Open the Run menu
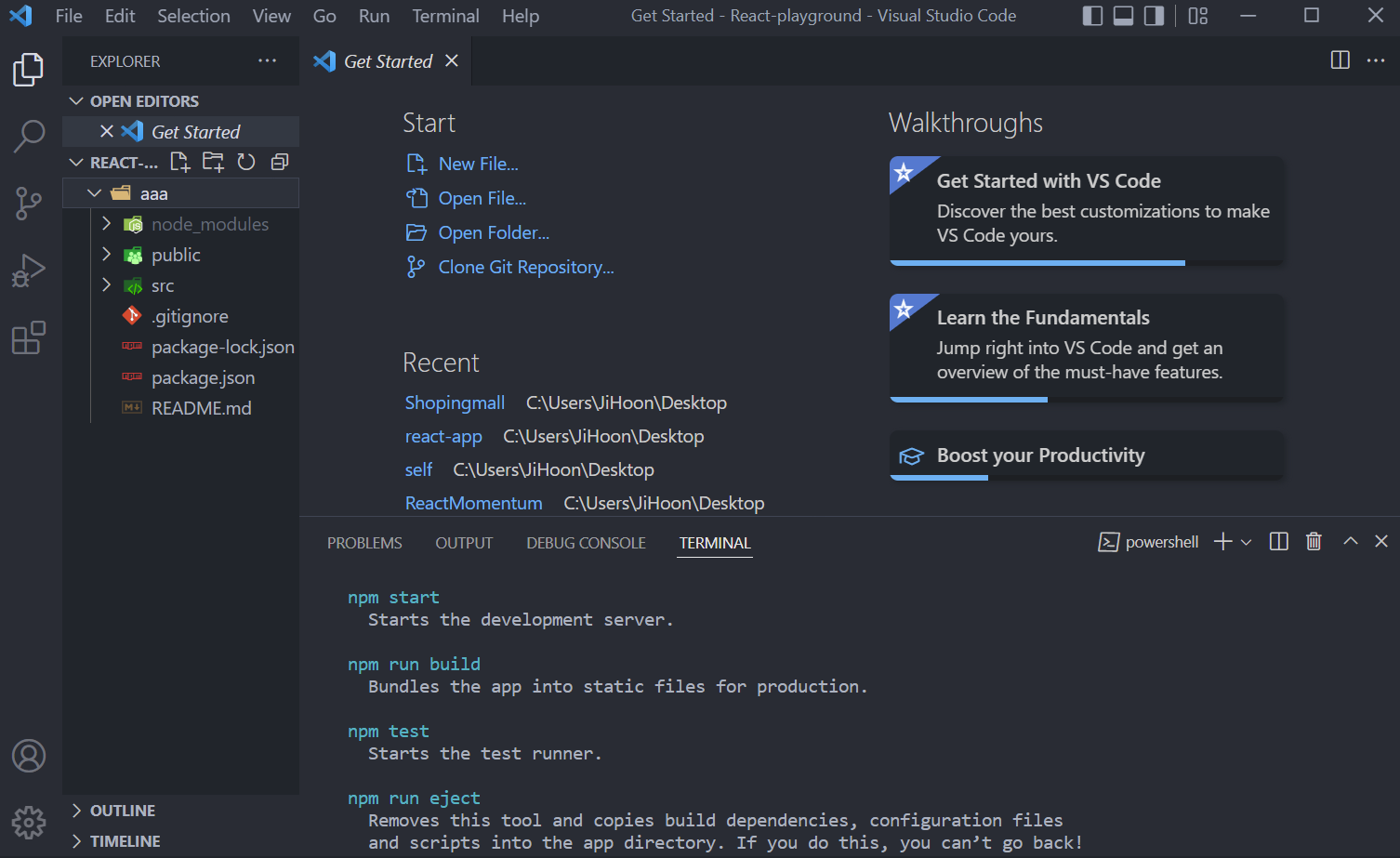The image size is (1400, 858). pos(374,16)
